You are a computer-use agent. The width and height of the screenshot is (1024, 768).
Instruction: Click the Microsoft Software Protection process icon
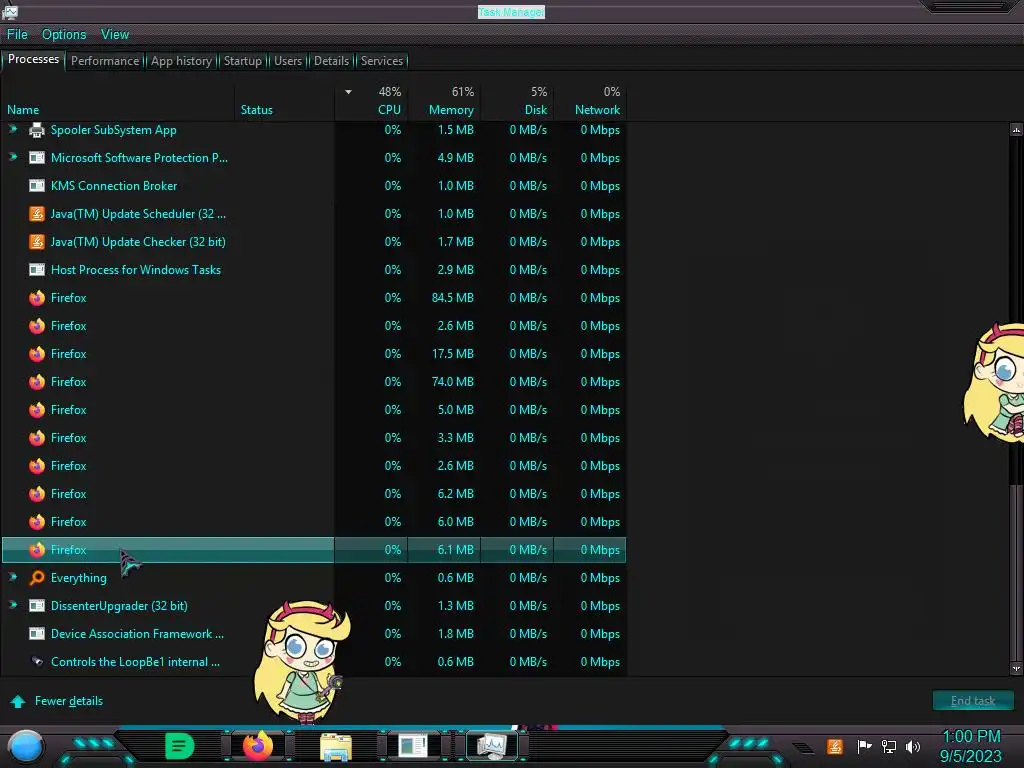tap(37, 158)
